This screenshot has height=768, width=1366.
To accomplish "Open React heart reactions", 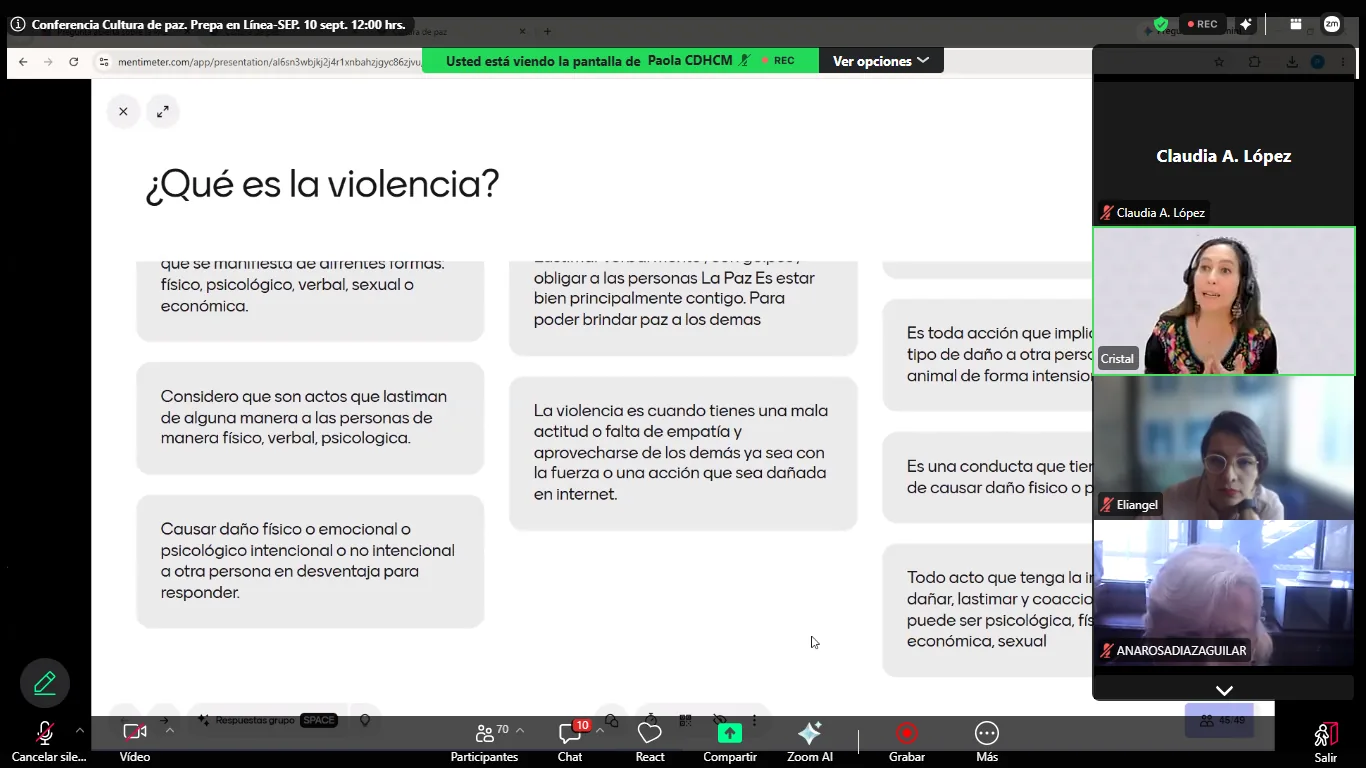I will pyautogui.click(x=650, y=741).
